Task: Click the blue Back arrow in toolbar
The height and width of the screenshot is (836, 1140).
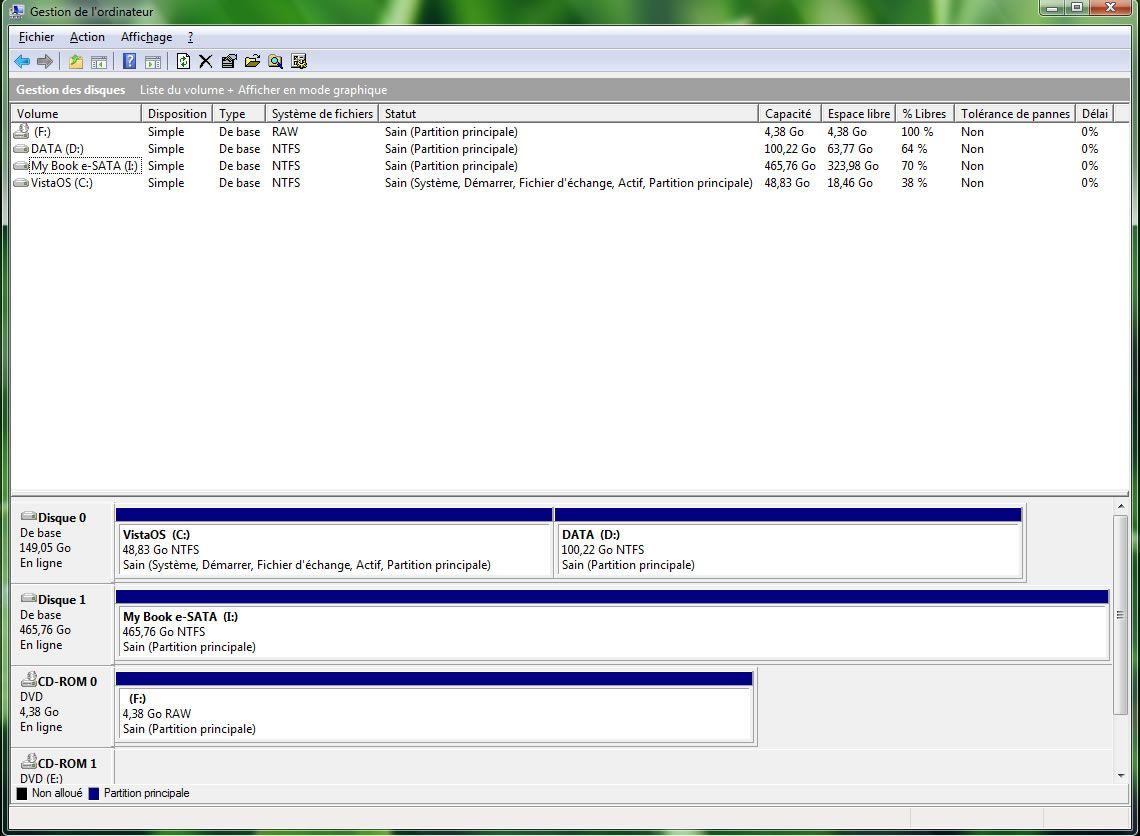Action: [23, 62]
